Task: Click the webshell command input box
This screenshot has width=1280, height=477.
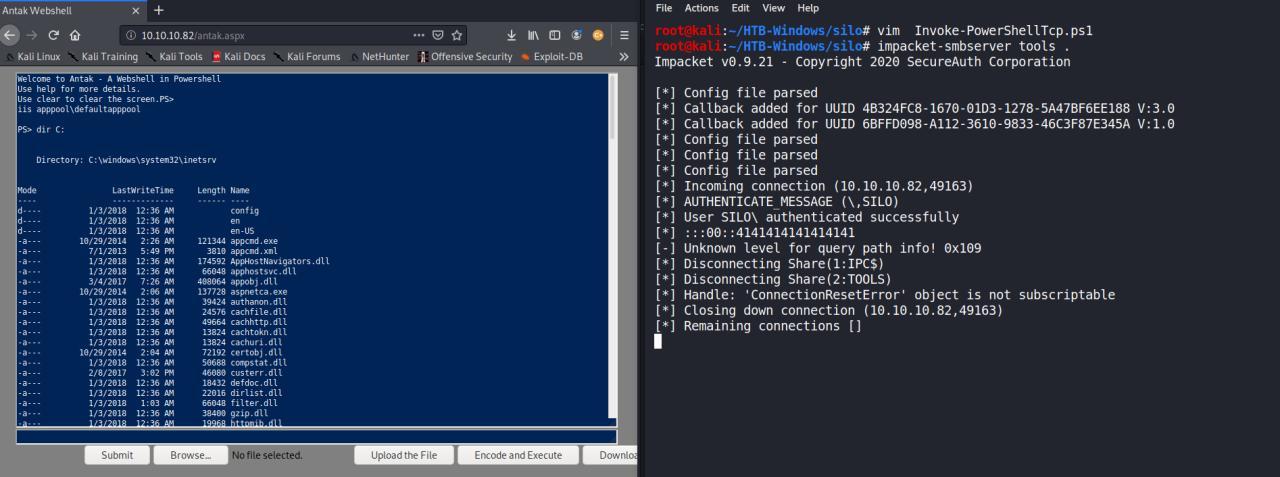Action: pos(316,437)
